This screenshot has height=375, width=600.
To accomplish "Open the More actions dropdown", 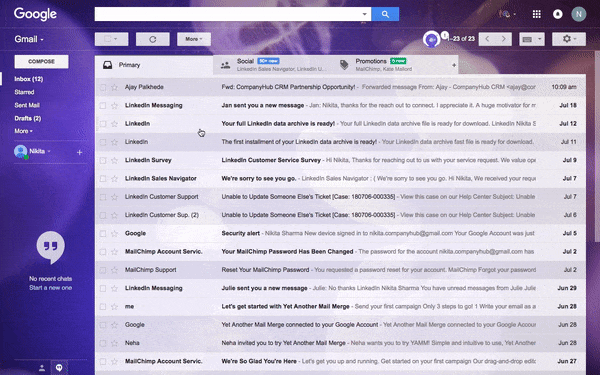I will point(194,39).
